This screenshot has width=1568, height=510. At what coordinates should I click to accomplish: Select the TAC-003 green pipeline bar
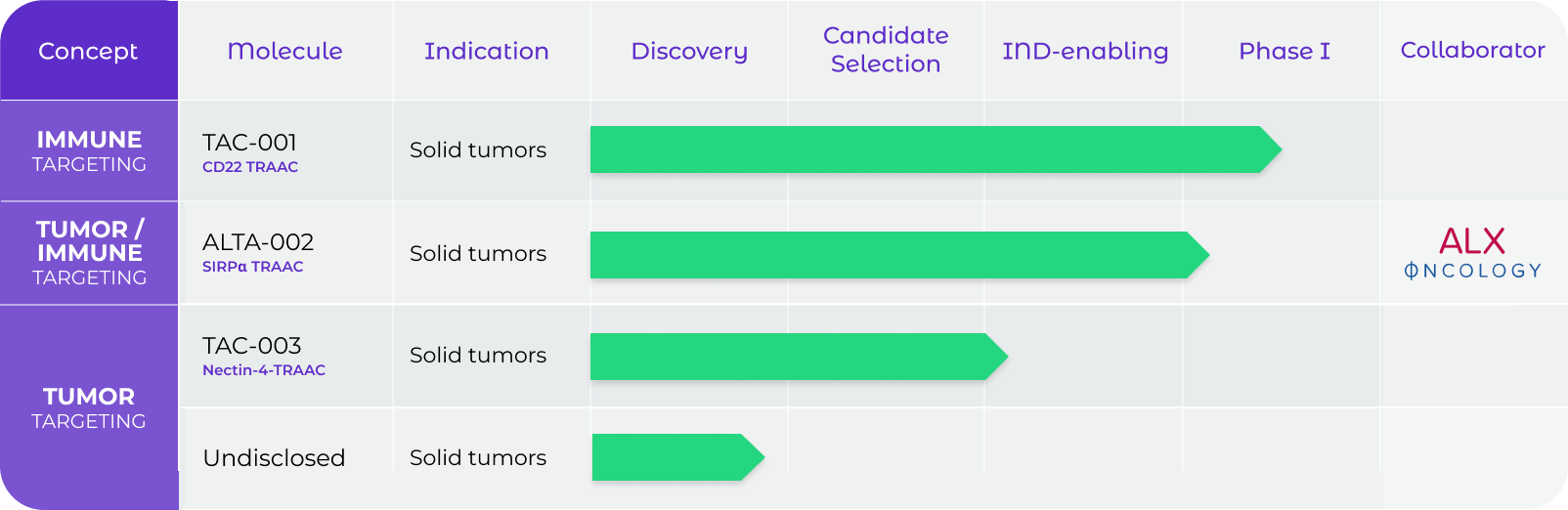[x=799, y=357]
